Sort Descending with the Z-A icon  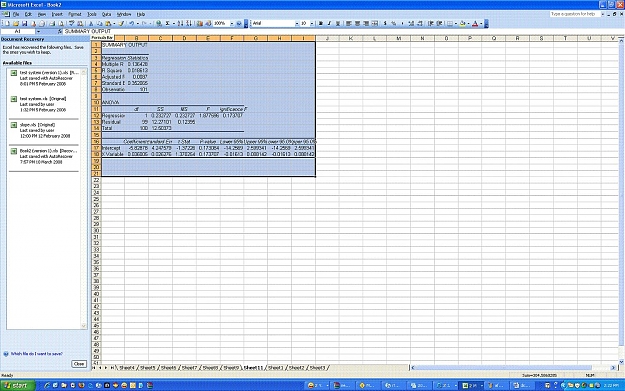(188, 24)
